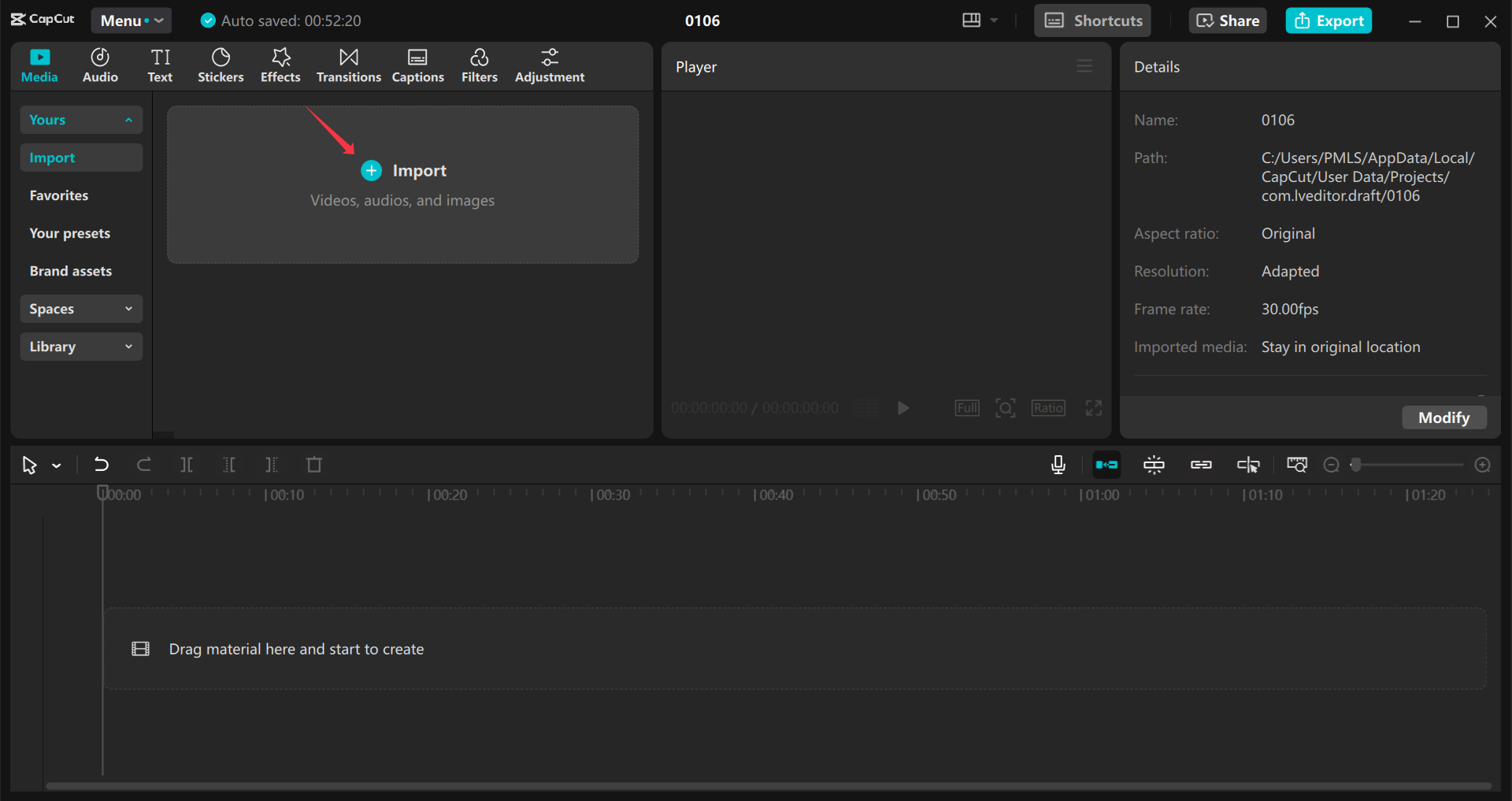Redo the last action
Image resolution: width=1512 pixels, height=801 pixels.
(x=143, y=465)
